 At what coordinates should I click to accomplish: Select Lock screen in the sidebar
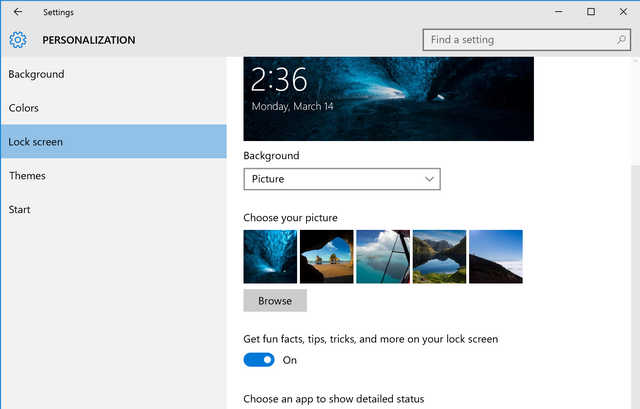coord(113,142)
